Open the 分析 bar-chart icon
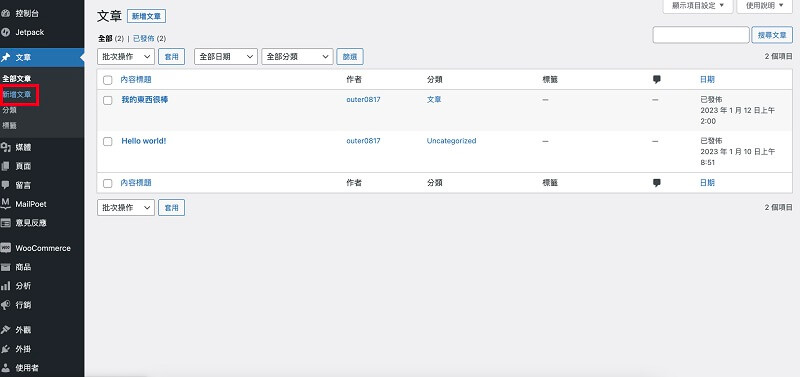The height and width of the screenshot is (377, 800). (x=6, y=286)
